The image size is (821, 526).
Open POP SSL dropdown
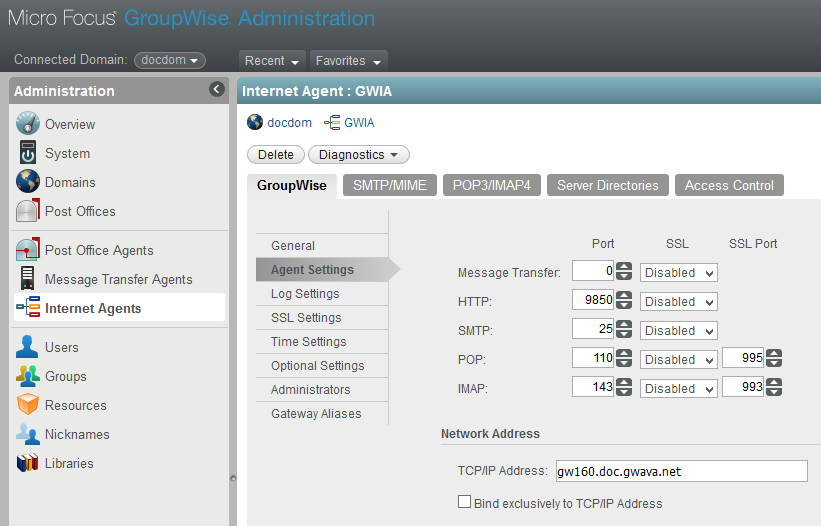[x=679, y=360]
